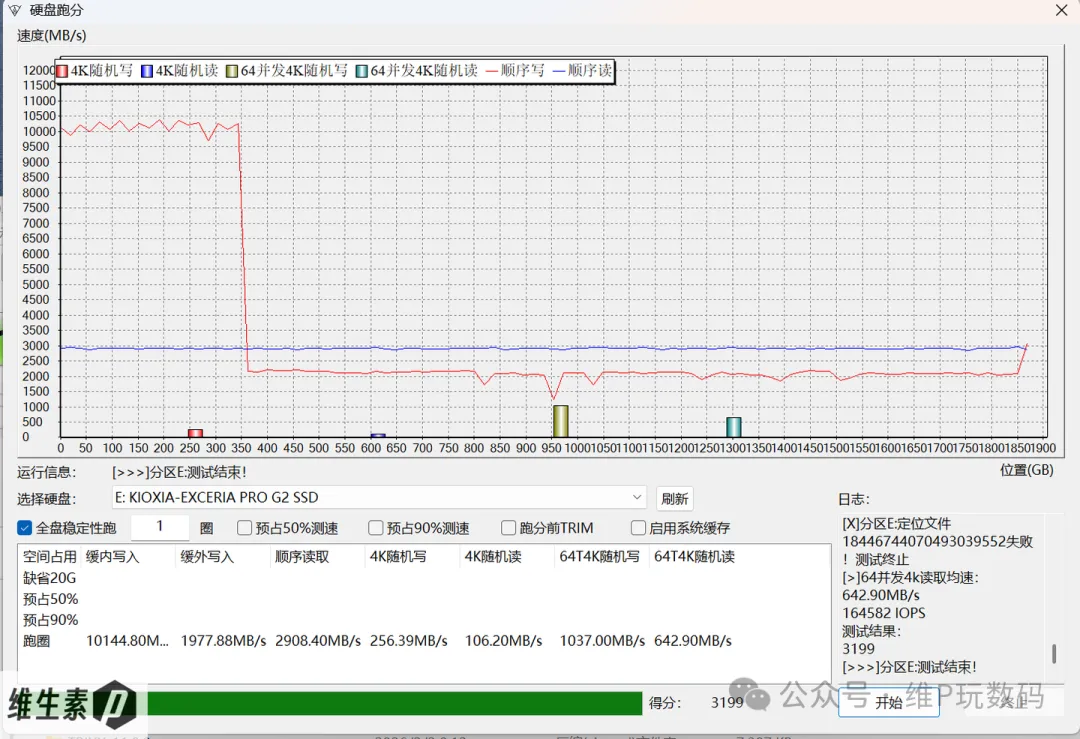Screen dimensions: 1080x739
Task: Click the log panel scrollbar thumb
Action: [1054, 654]
